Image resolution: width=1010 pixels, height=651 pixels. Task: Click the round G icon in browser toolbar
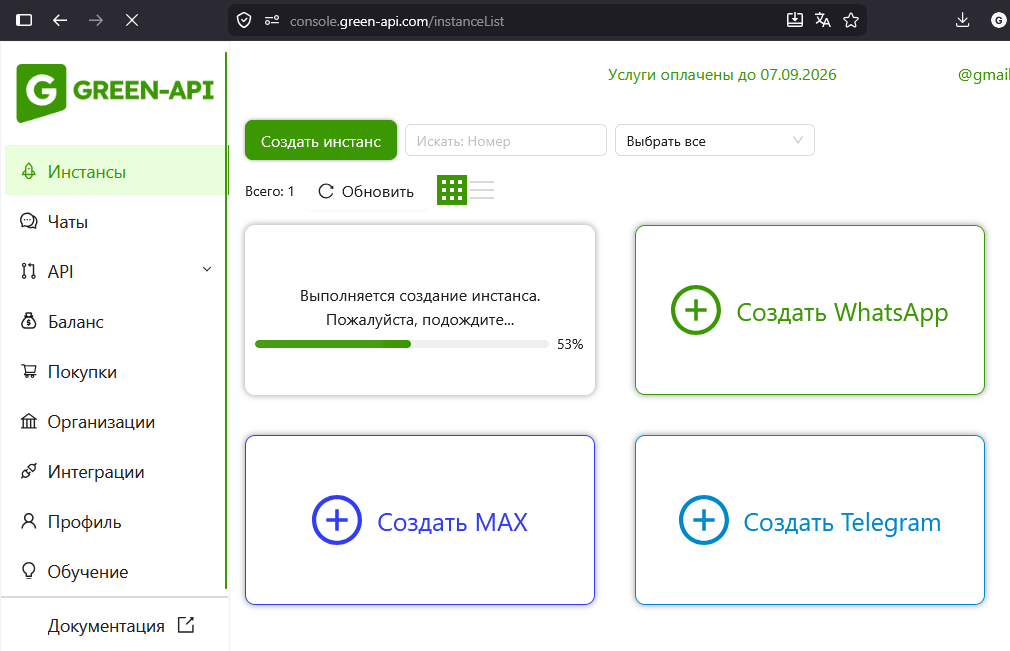click(998, 21)
